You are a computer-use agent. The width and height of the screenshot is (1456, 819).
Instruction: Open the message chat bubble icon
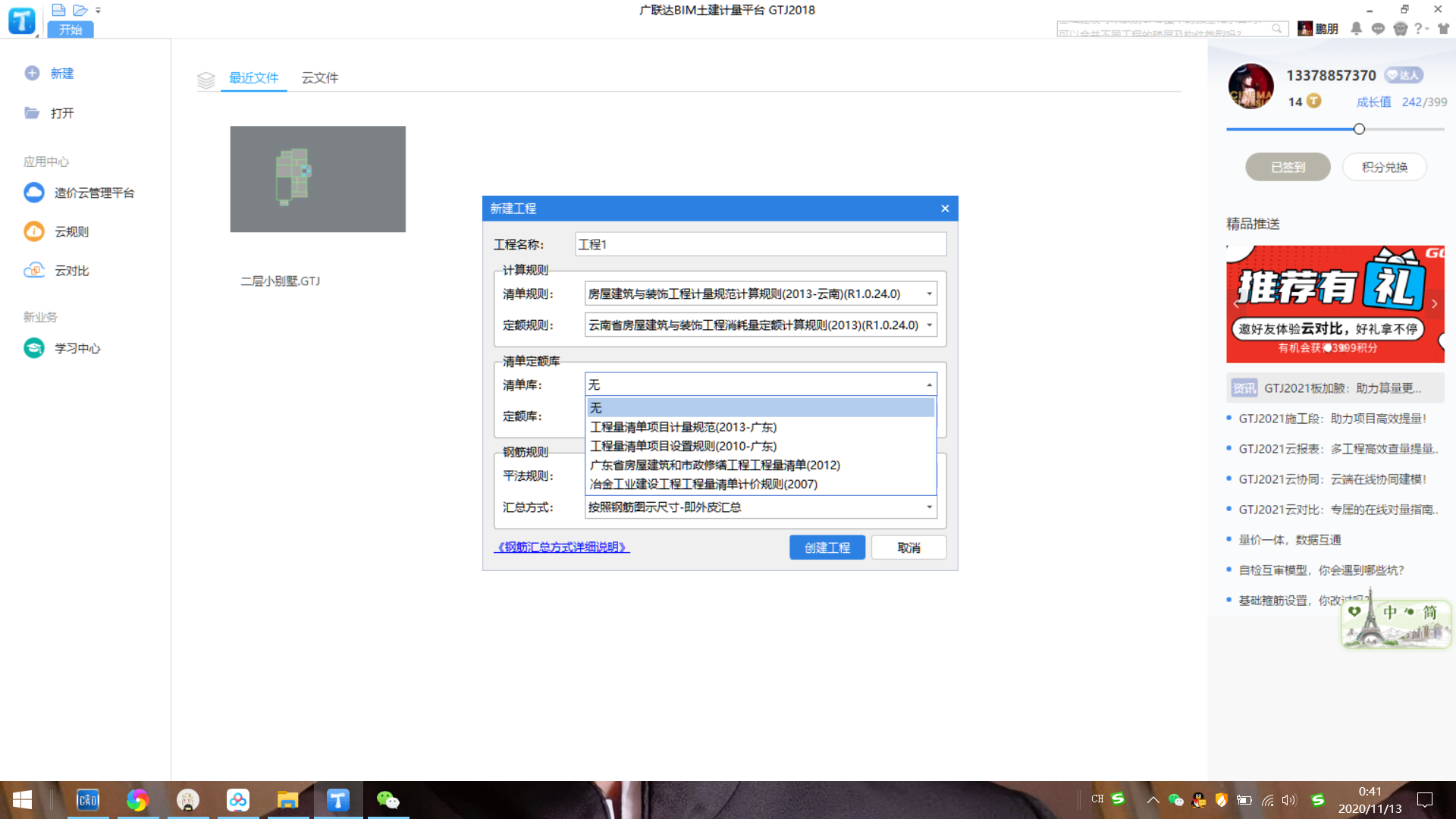coord(1378,29)
